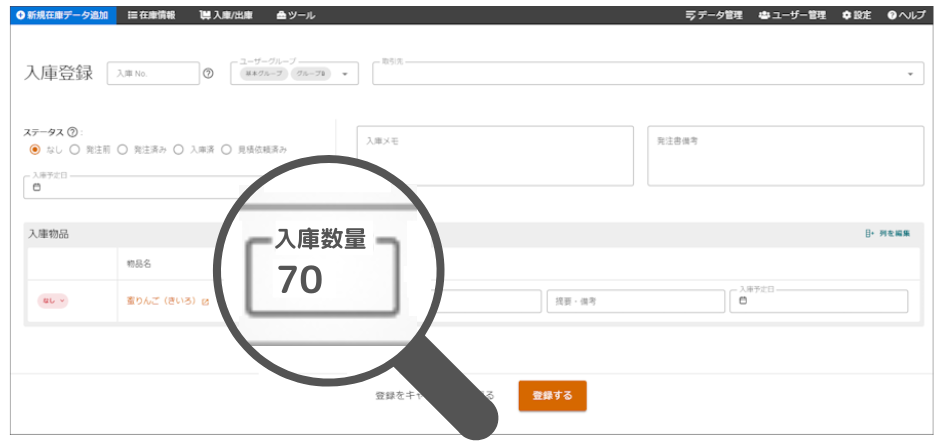Open external link icon beside 蜜りんご（きいろ）
Screen dimensions: 942x441
point(205,301)
